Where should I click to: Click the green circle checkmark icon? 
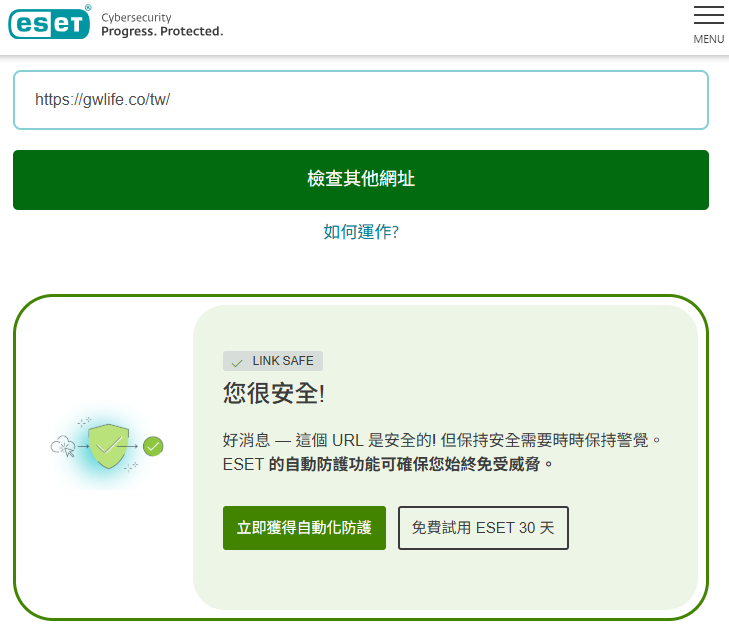click(x=153, y=446)
